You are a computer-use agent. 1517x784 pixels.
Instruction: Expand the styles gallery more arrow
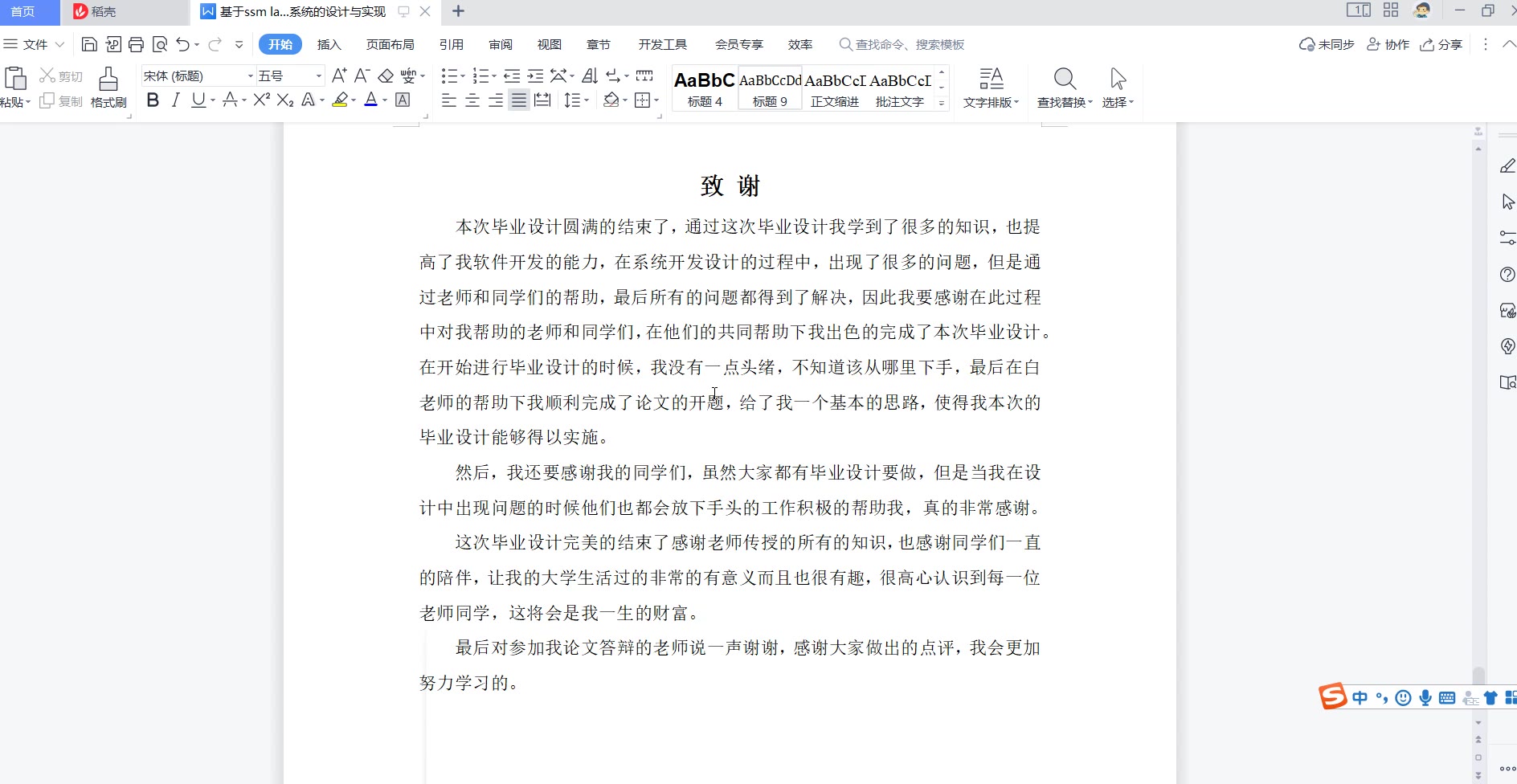[942, 103]
